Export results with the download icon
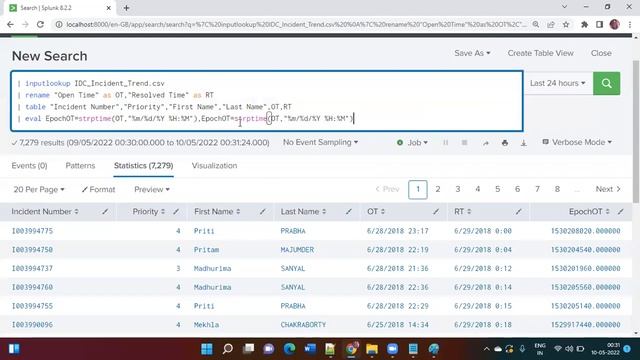Screen dimensions: 640x360 (524, 143)
